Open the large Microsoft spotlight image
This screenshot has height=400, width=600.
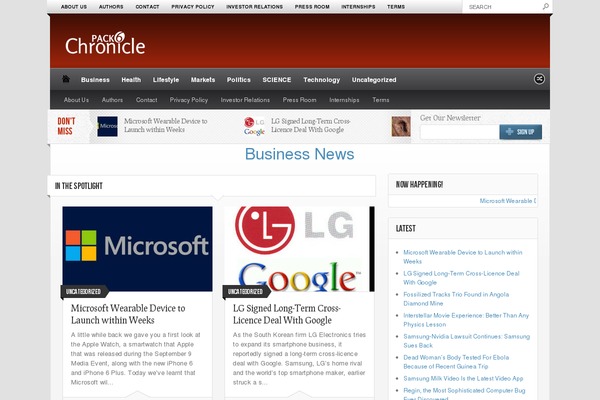tap(137, 249)
